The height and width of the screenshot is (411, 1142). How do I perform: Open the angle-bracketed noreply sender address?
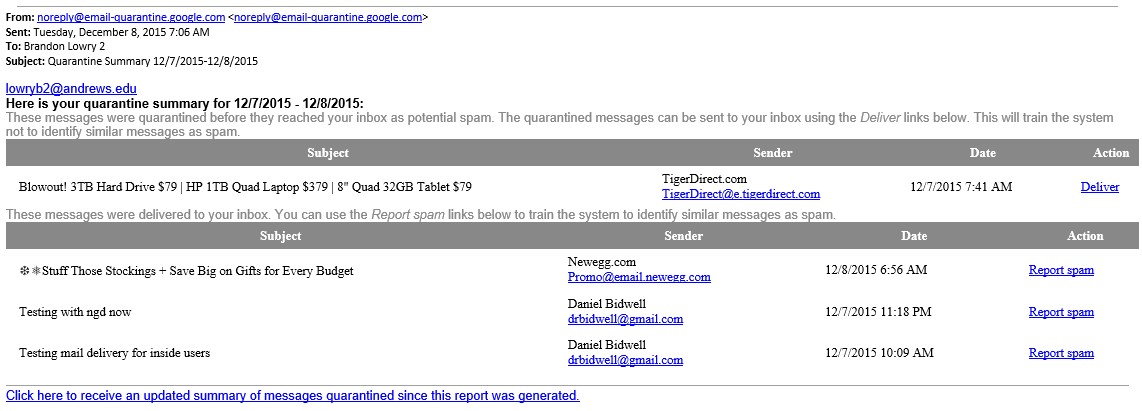328,17
